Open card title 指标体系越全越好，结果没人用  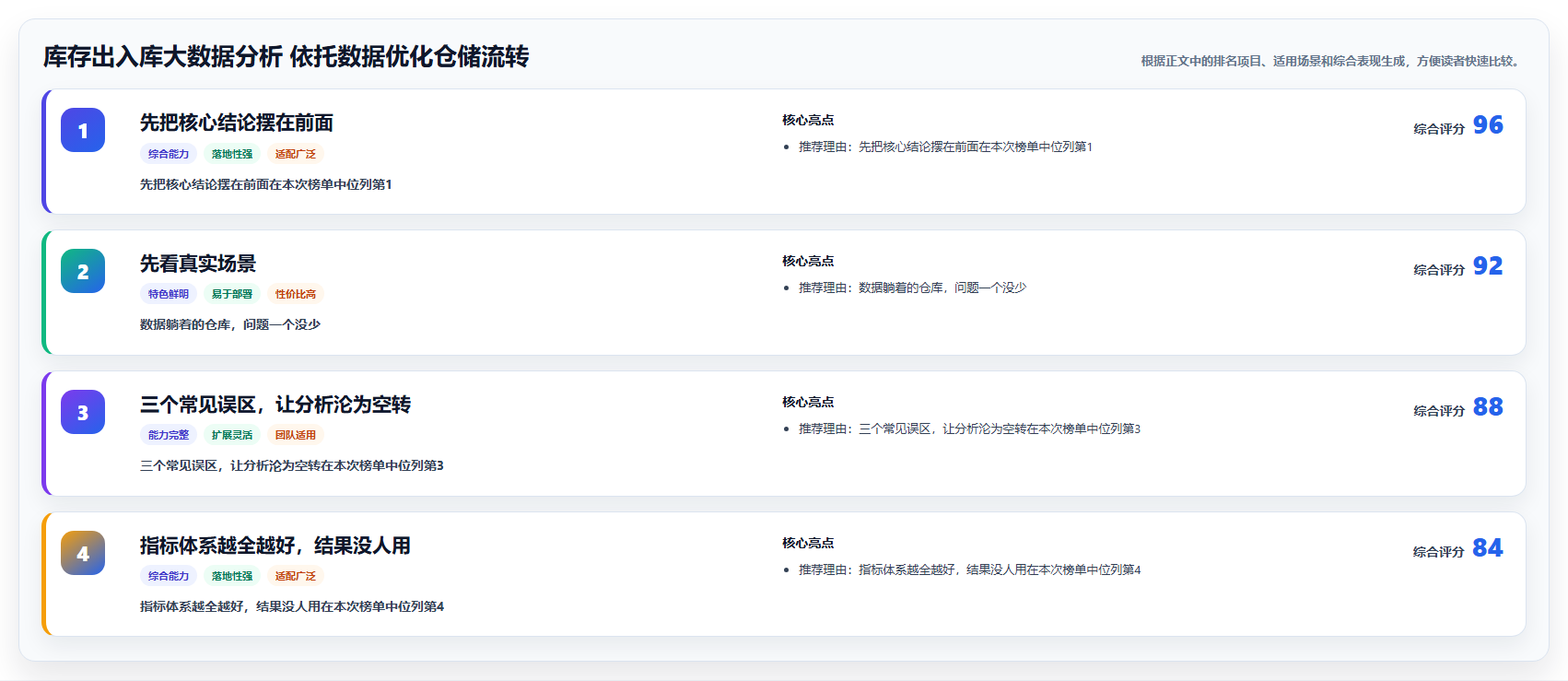click(275, 546)
